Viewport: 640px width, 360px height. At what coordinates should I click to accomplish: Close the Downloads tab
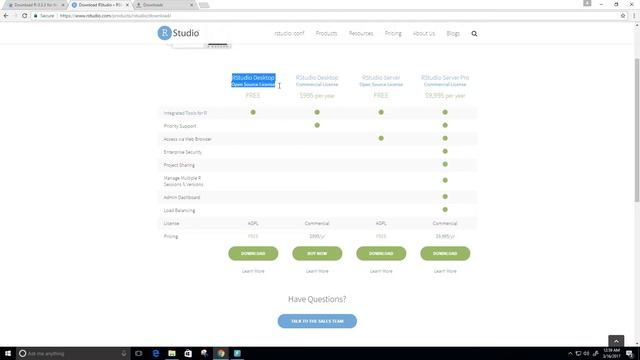(191, 5)
